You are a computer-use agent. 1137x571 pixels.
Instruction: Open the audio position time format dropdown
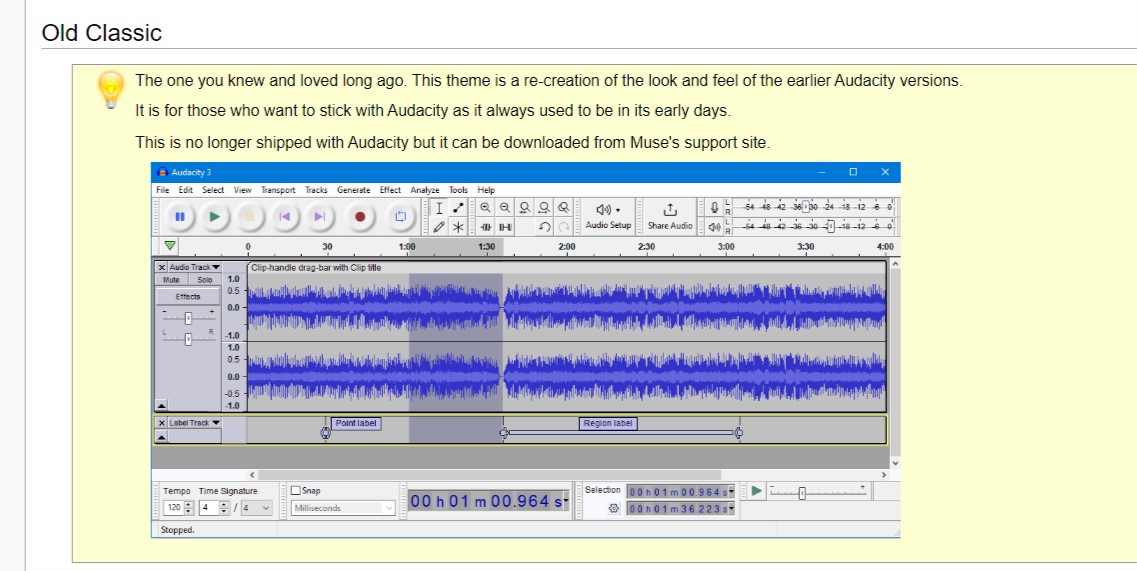point(566,501)
